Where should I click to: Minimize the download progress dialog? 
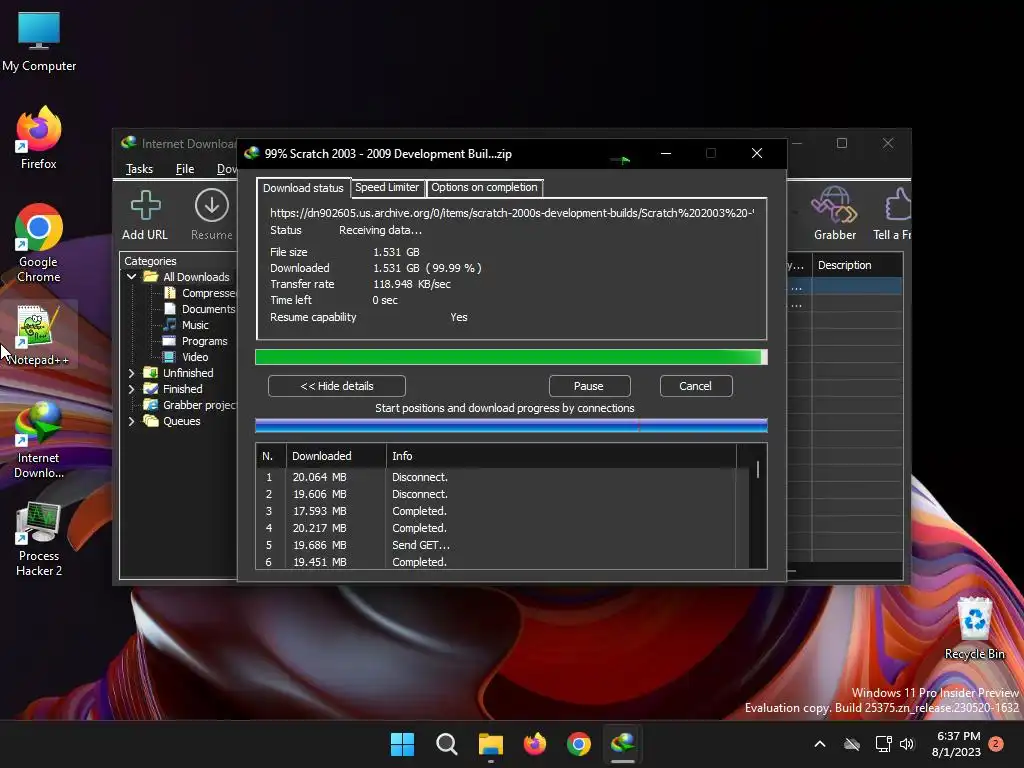[666, 153]
